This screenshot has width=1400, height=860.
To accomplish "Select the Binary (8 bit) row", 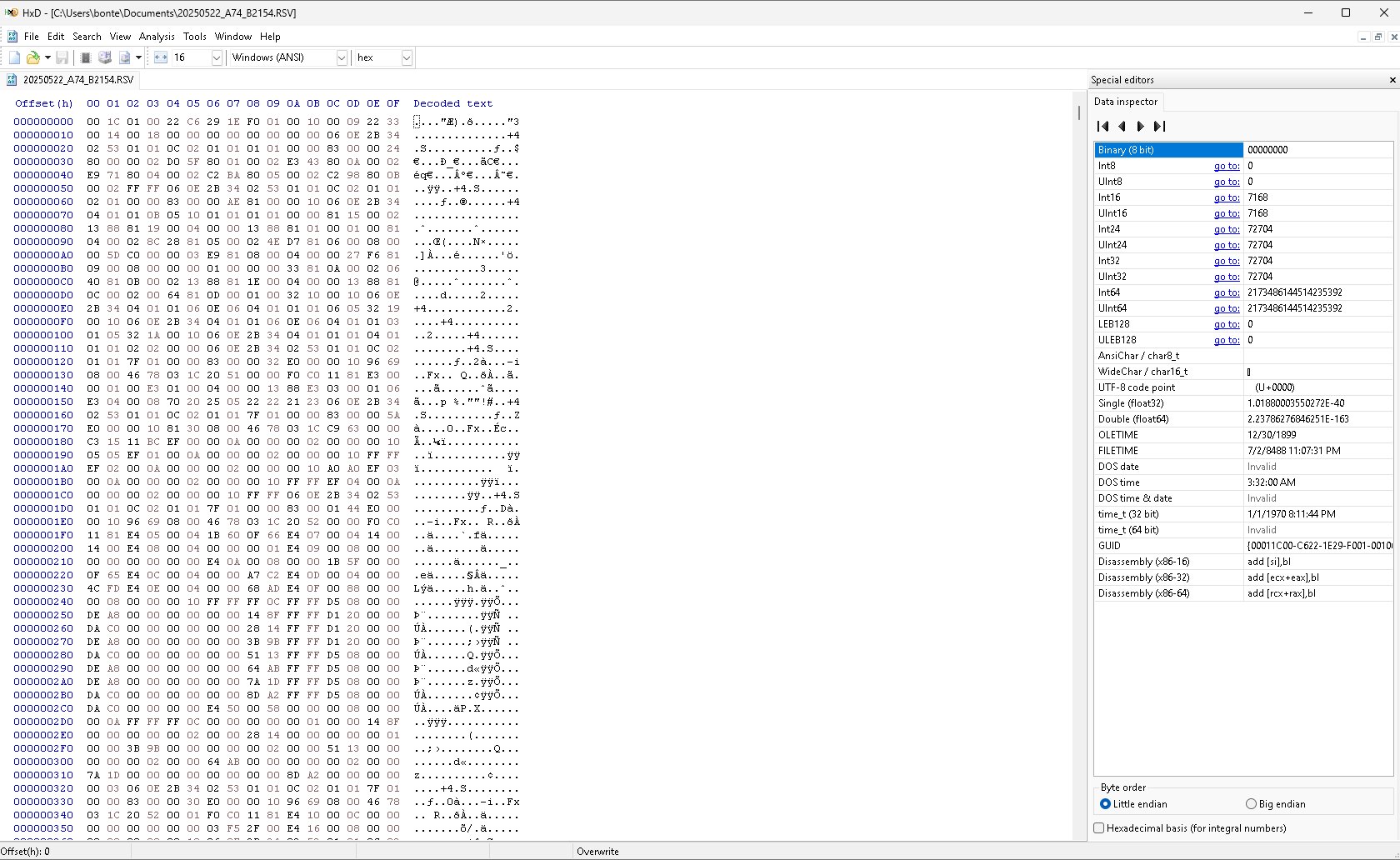I will coord(1243,150).
